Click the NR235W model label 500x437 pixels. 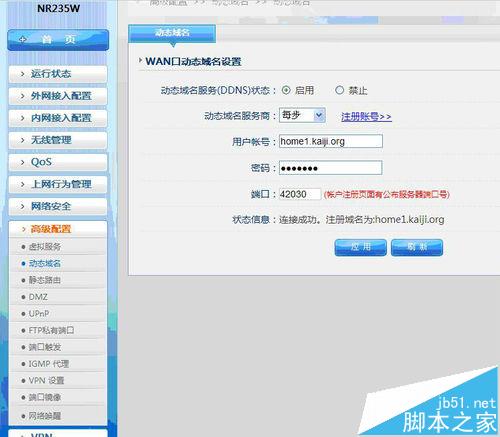tap(59, 8)
